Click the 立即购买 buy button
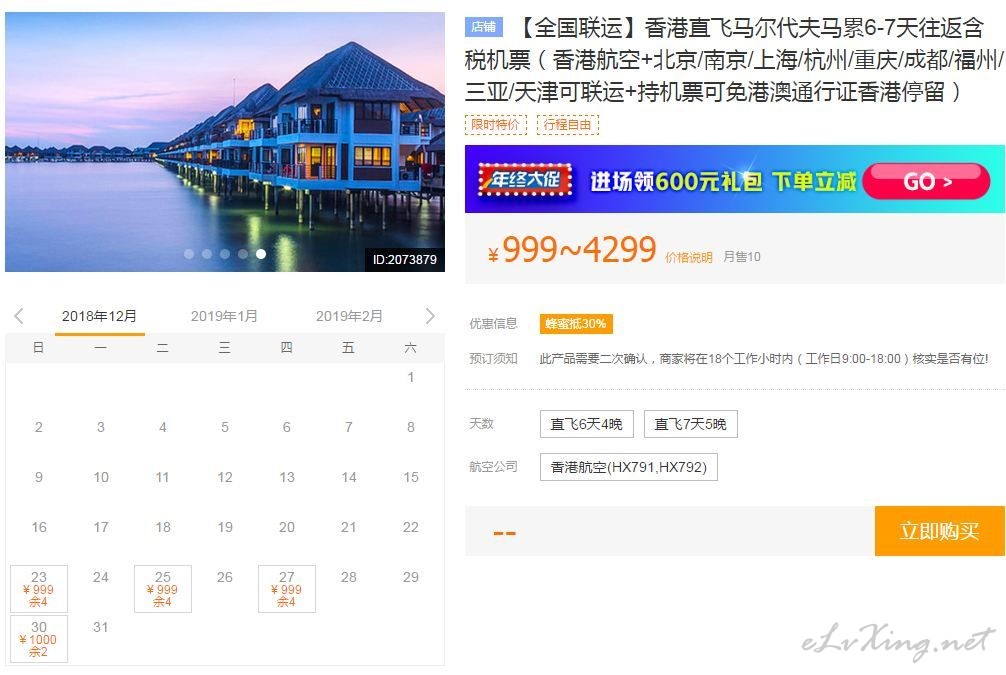This screenshot has height=675, width=1006. 939,531
